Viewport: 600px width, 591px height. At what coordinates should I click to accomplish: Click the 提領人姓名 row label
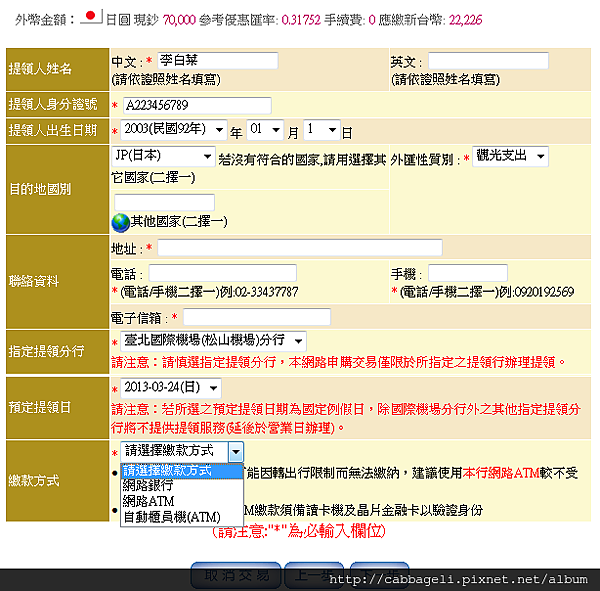point(40,69)
